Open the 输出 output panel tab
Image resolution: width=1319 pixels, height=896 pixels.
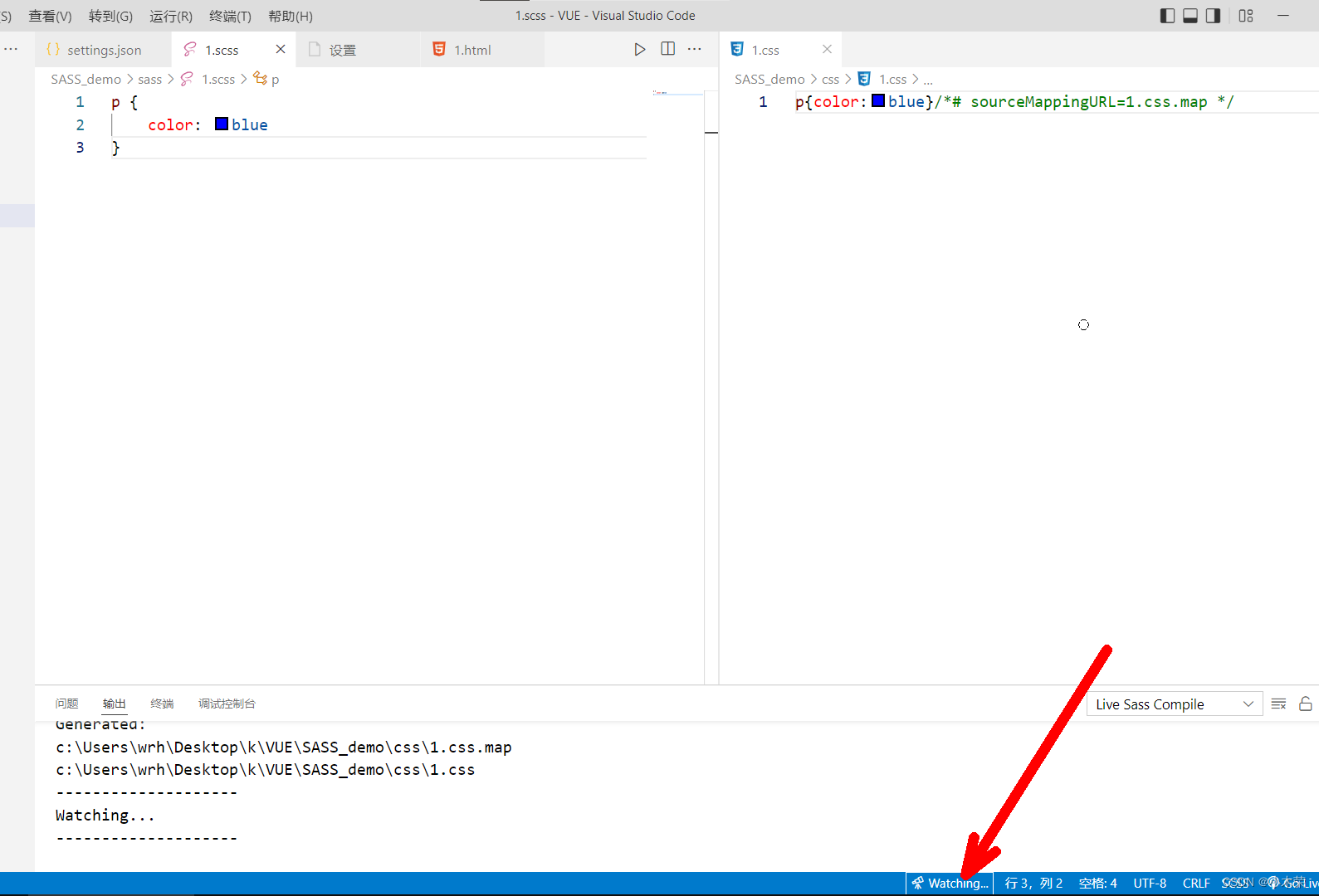[x=115, y=704]
